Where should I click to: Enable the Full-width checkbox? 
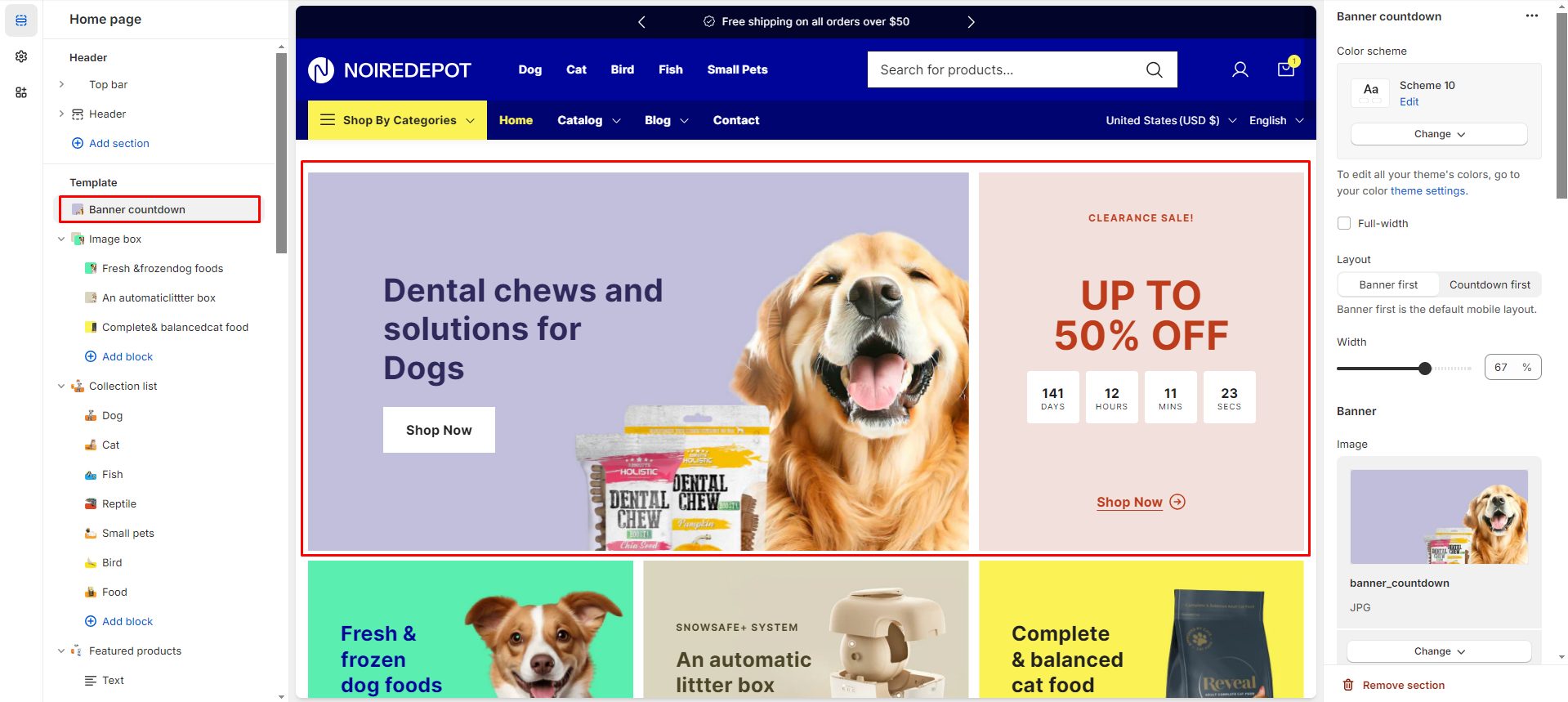(1344, 223)
